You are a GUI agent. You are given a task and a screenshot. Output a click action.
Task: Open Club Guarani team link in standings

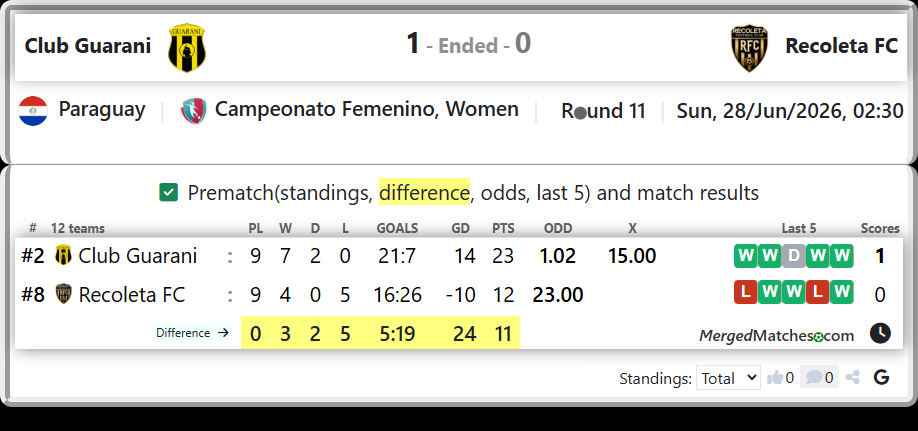pyautogui.click(x=138, y=256)
